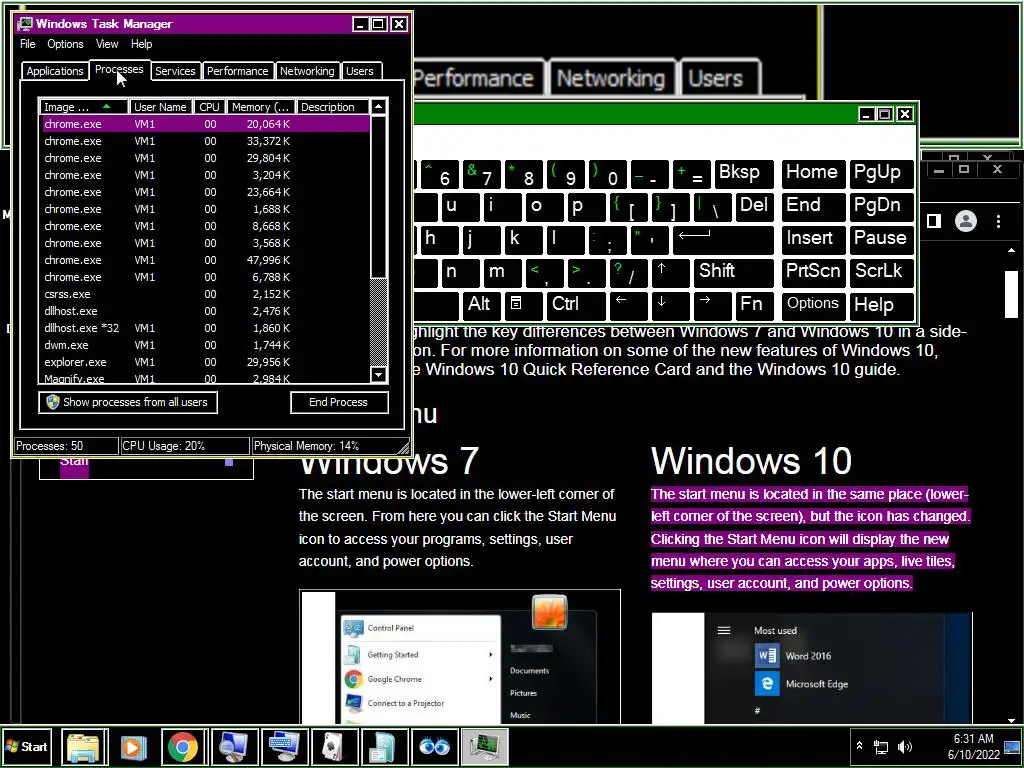The height and width of the screenshot is (768, 1024).
Task: Toggle the Alt key on the keyboard
Action: coord(481,305)
